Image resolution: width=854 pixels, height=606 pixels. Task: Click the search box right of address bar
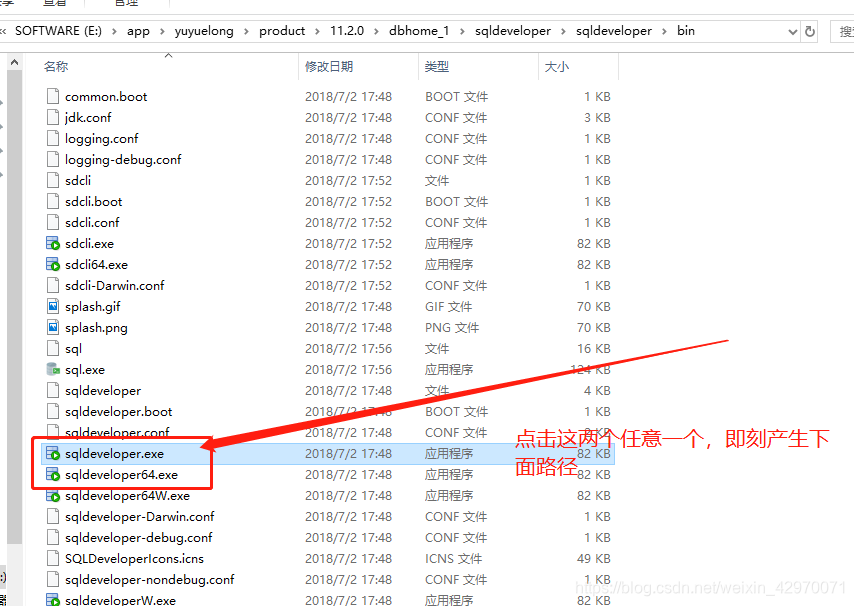[x=842, y=32]
